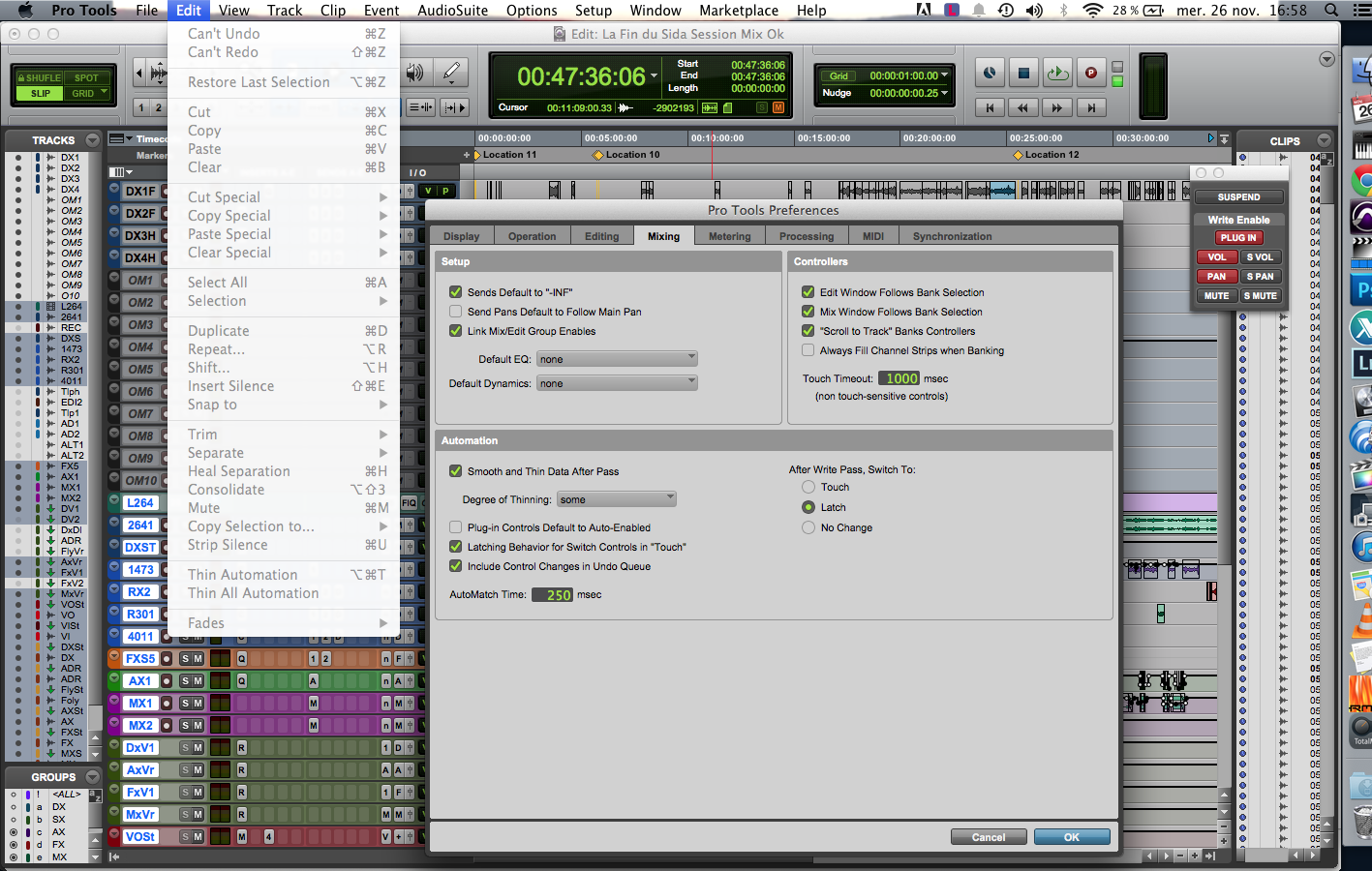Click the Stop transport button
The width and height of the screenshot is (1372, 871).
1022,73
